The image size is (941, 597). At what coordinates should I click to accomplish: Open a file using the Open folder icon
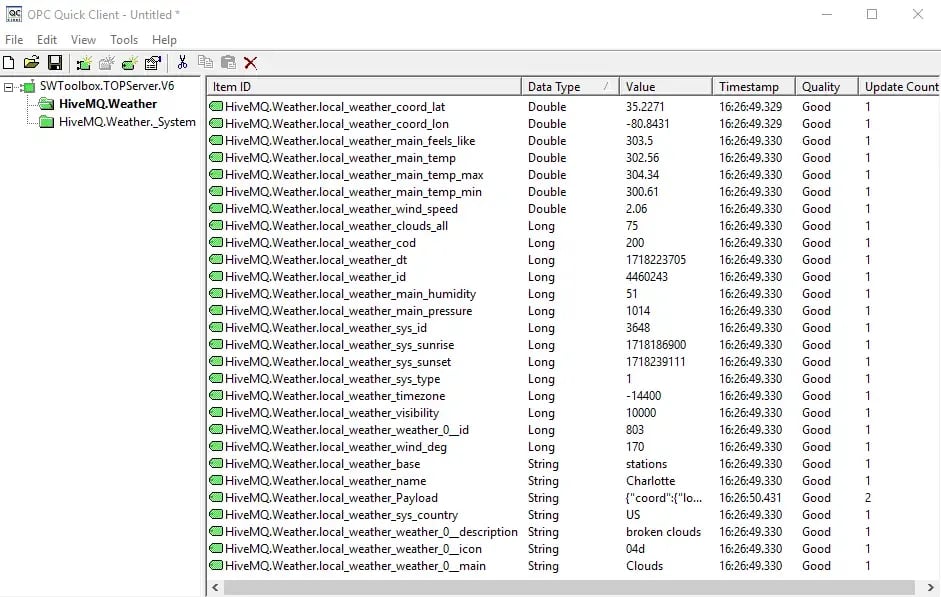coord(31,61)
